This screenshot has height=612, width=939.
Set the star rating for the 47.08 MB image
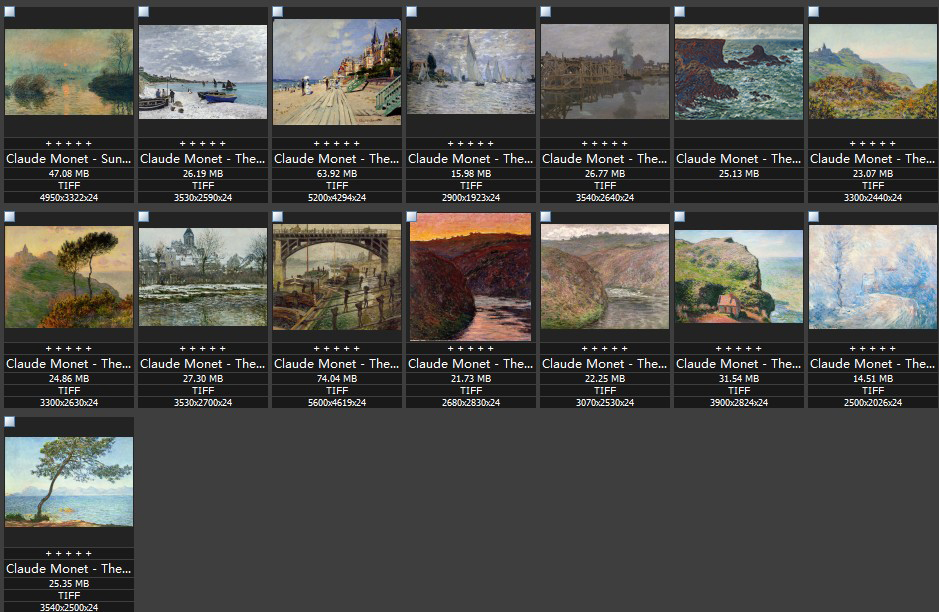pos(69,144)
